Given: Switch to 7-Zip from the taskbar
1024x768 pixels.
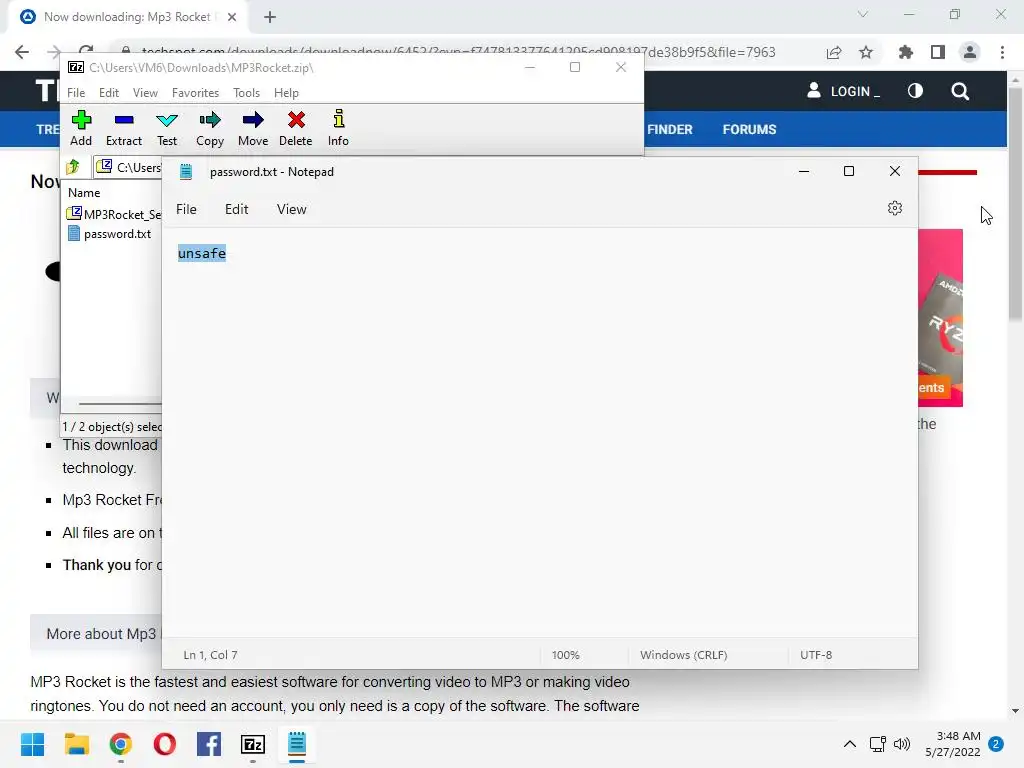Looking at the screenshot, I should coord(253,744).
